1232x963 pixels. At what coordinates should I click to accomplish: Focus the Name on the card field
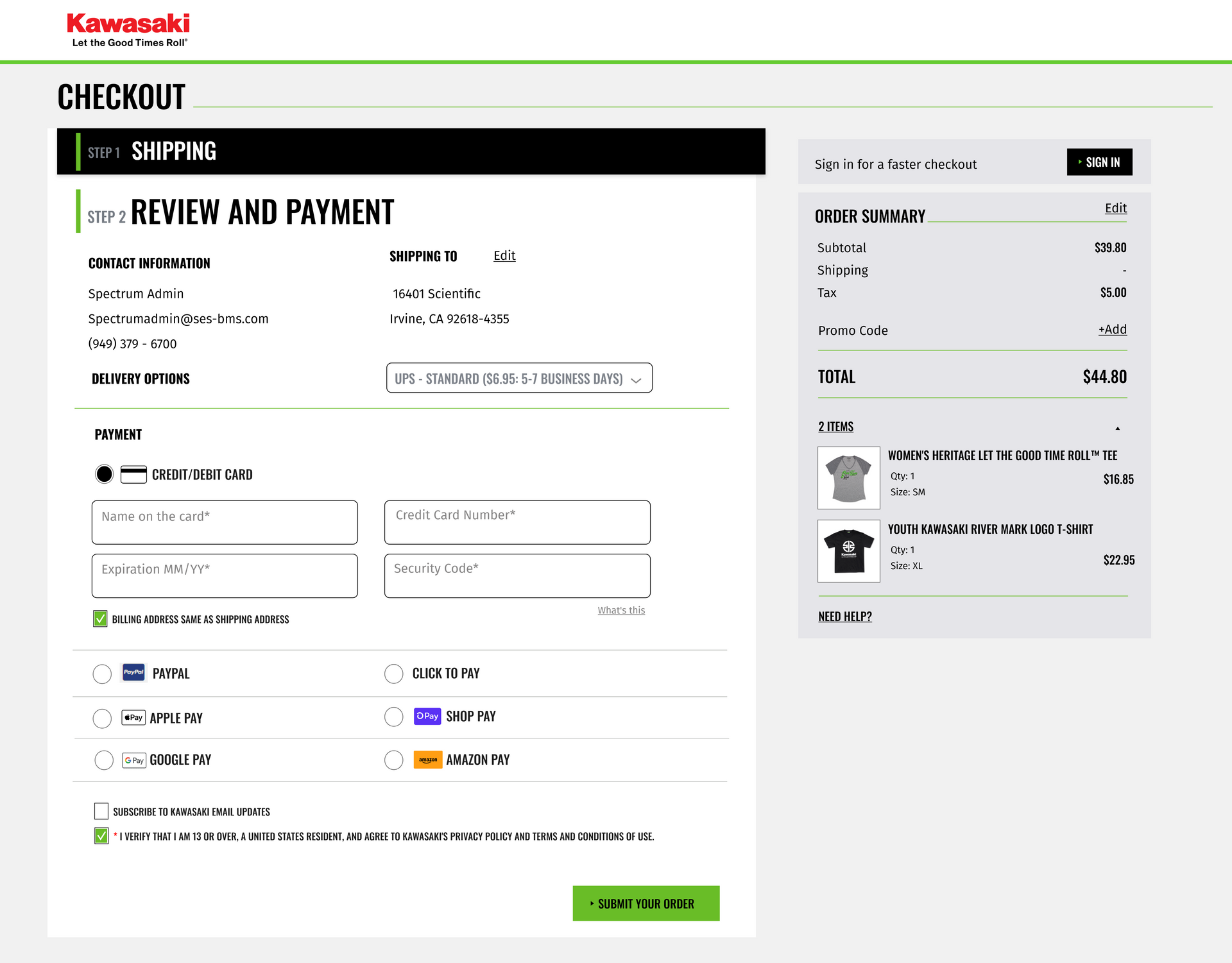(x=225, y=522)
